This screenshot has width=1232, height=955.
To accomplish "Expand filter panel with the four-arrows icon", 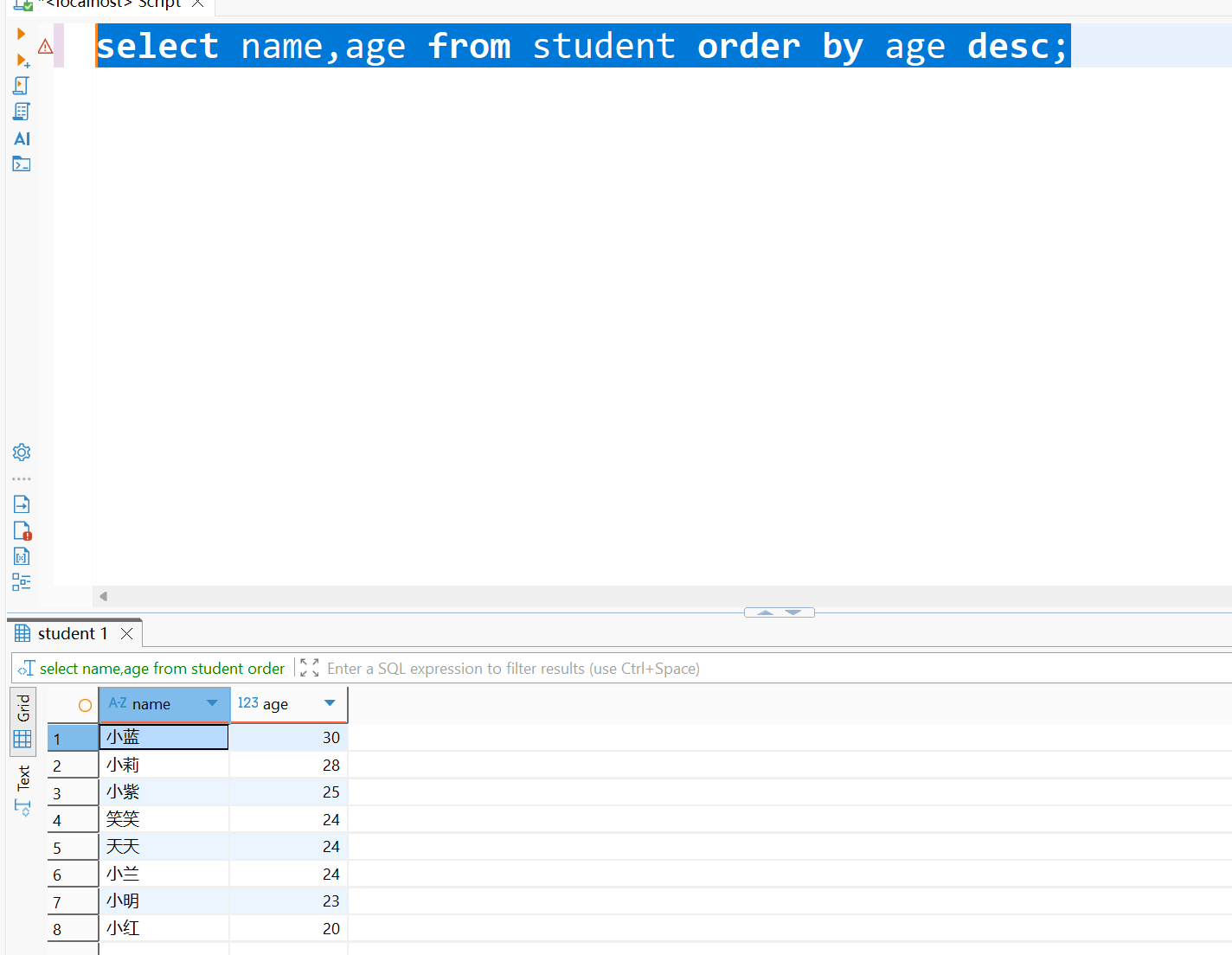I will (x=309, y=668).
